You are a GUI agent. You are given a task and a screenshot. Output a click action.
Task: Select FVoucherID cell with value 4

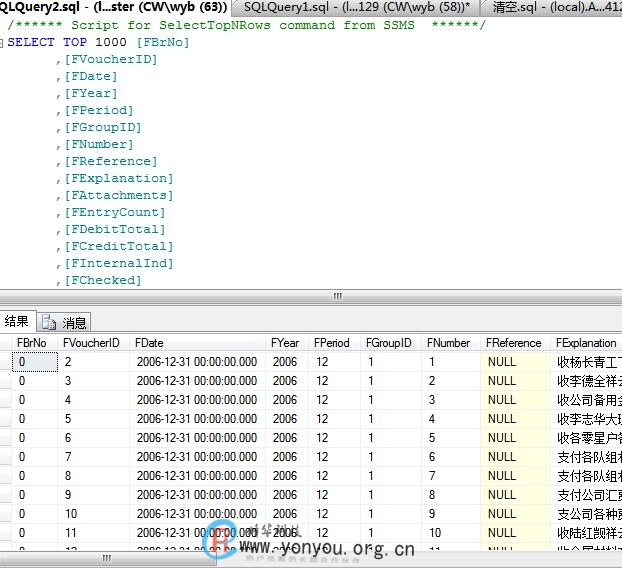pyautogui.click(x=94, y=400)
